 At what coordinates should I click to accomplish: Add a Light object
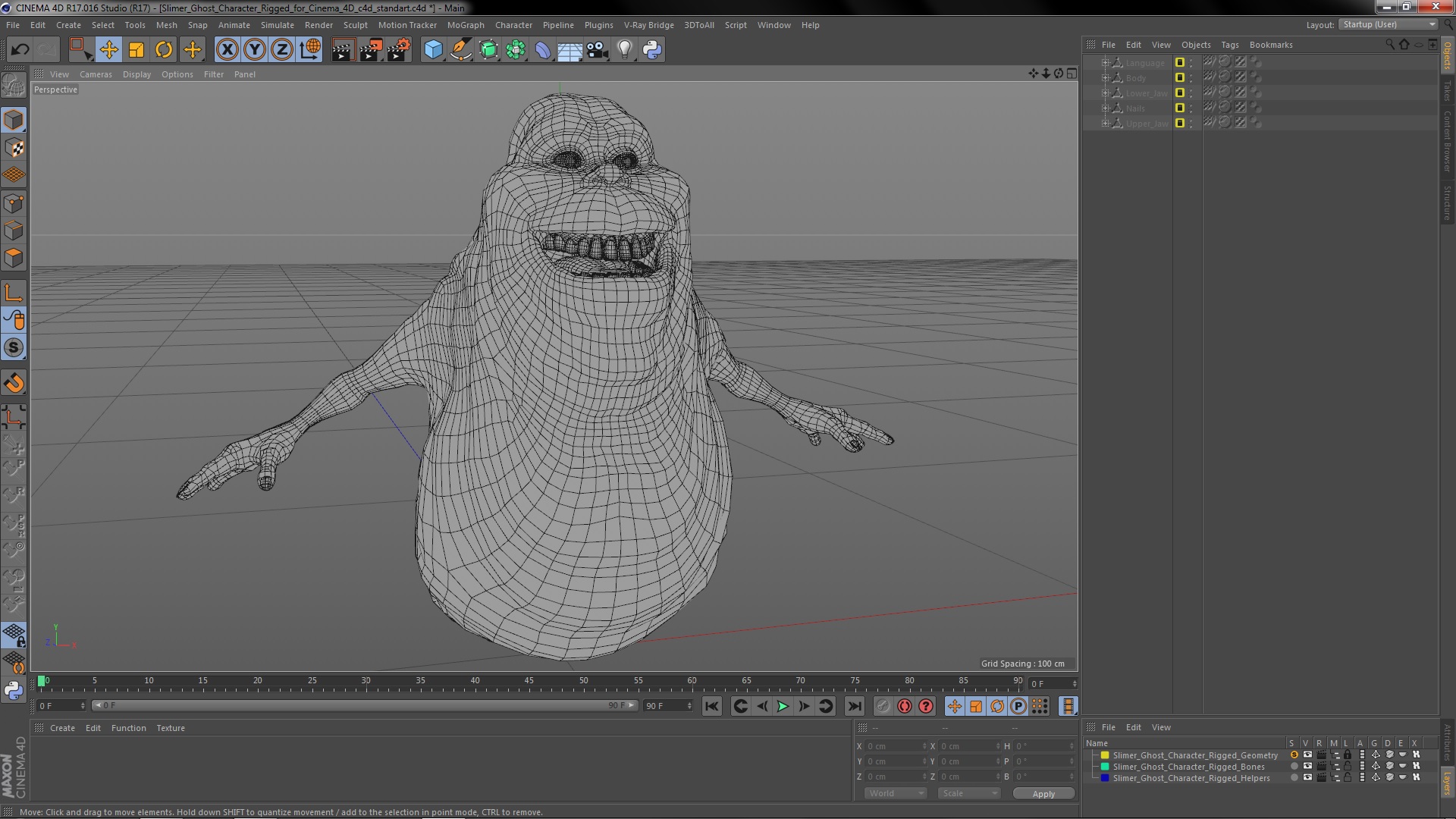pyautogui.click(x=624, y=50)
